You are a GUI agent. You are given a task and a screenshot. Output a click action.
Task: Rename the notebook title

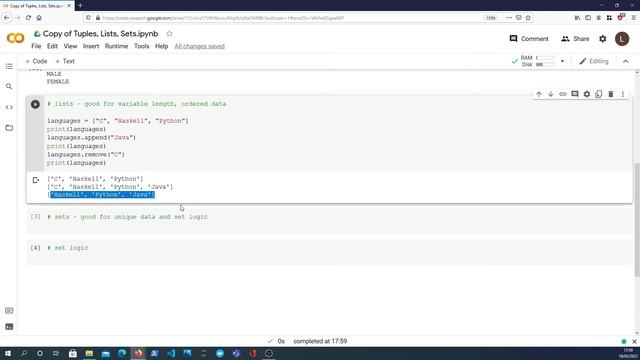pyautogui.click(x=100, y=33)
